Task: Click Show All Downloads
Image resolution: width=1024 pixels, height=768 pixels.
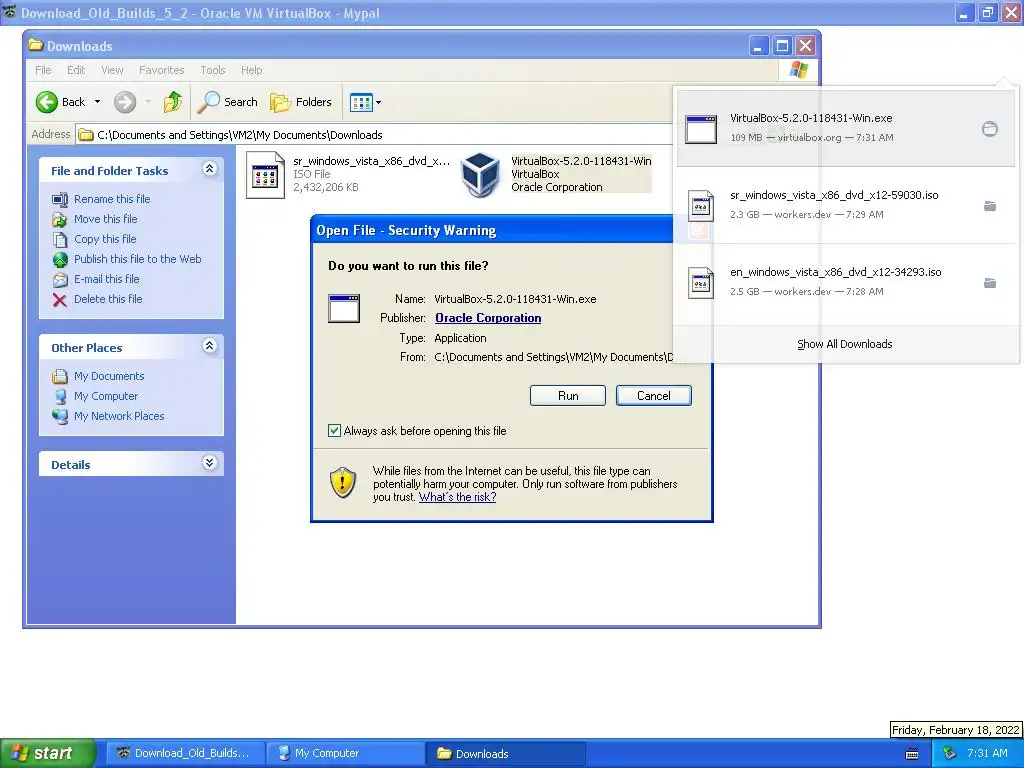Action: (844, 344)
